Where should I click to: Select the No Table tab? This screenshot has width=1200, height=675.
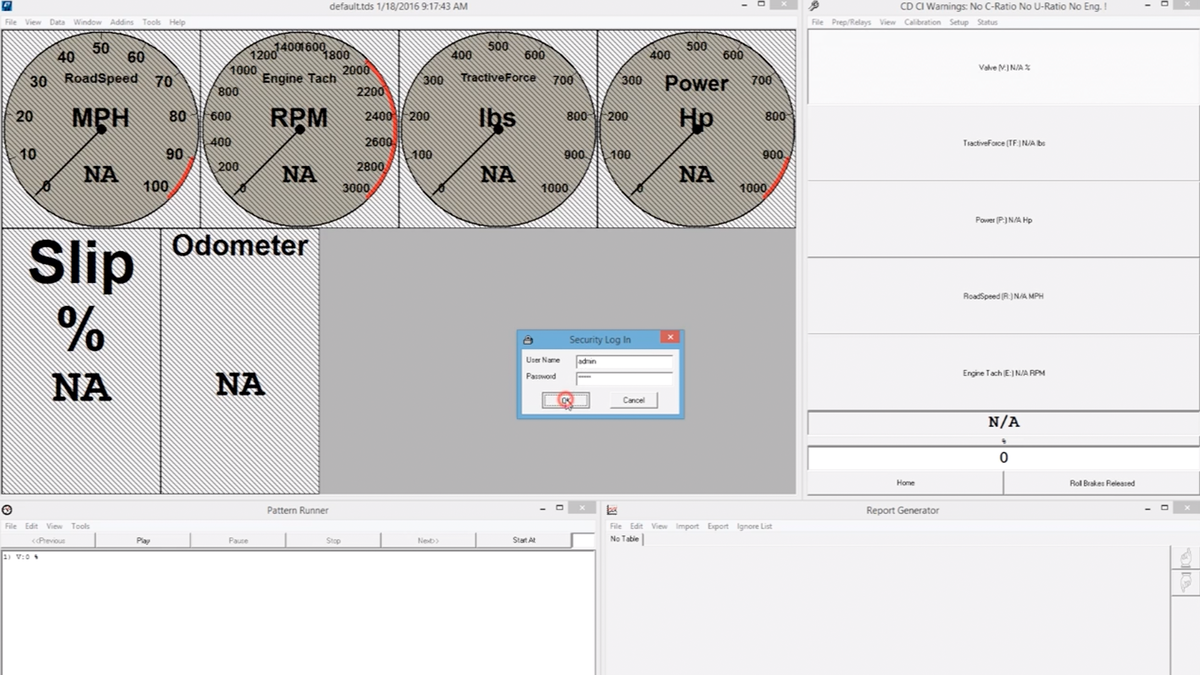coord(625,539)
